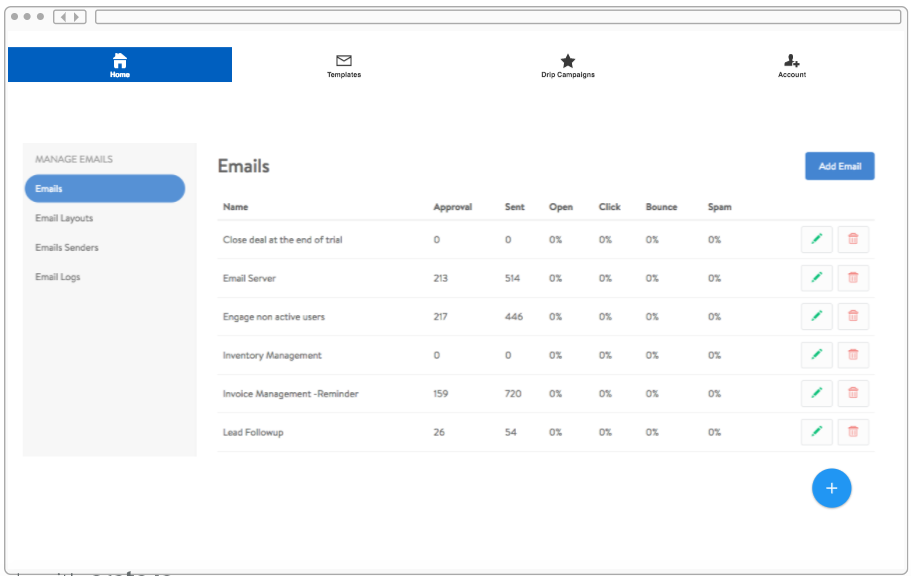Go forward with browser forward arrow
The width and height of the screenshot is (911, 576).
pos(76,17)
